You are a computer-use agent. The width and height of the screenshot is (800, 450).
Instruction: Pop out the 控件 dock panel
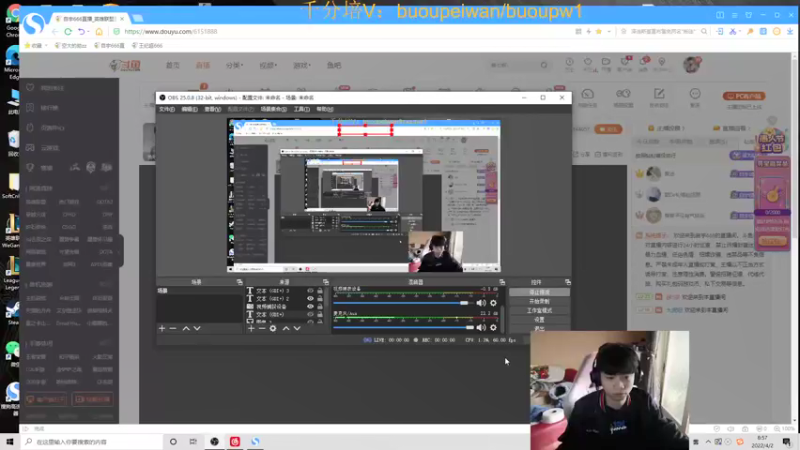[x=567, y=282]
